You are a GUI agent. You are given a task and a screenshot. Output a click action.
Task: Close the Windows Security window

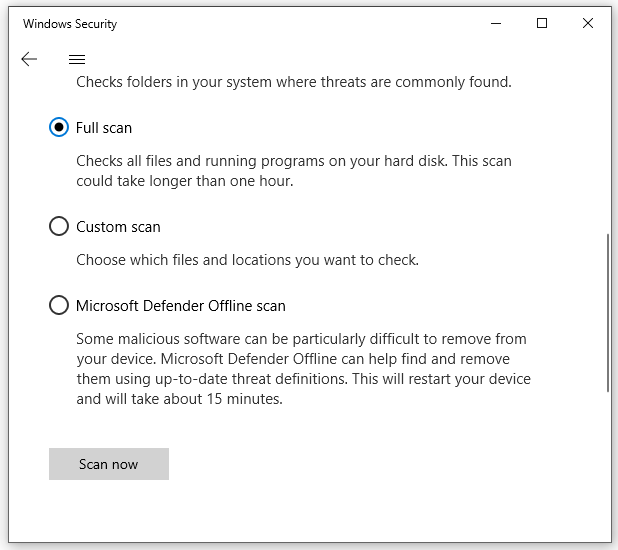[x=588, y=23]
